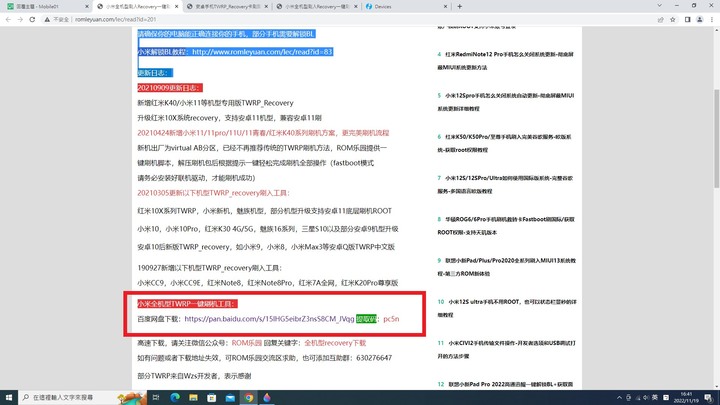This screenshot has width=720, height=405.
Task: Open Microsoft Store from the taskbar
Action: pos(212,397)
